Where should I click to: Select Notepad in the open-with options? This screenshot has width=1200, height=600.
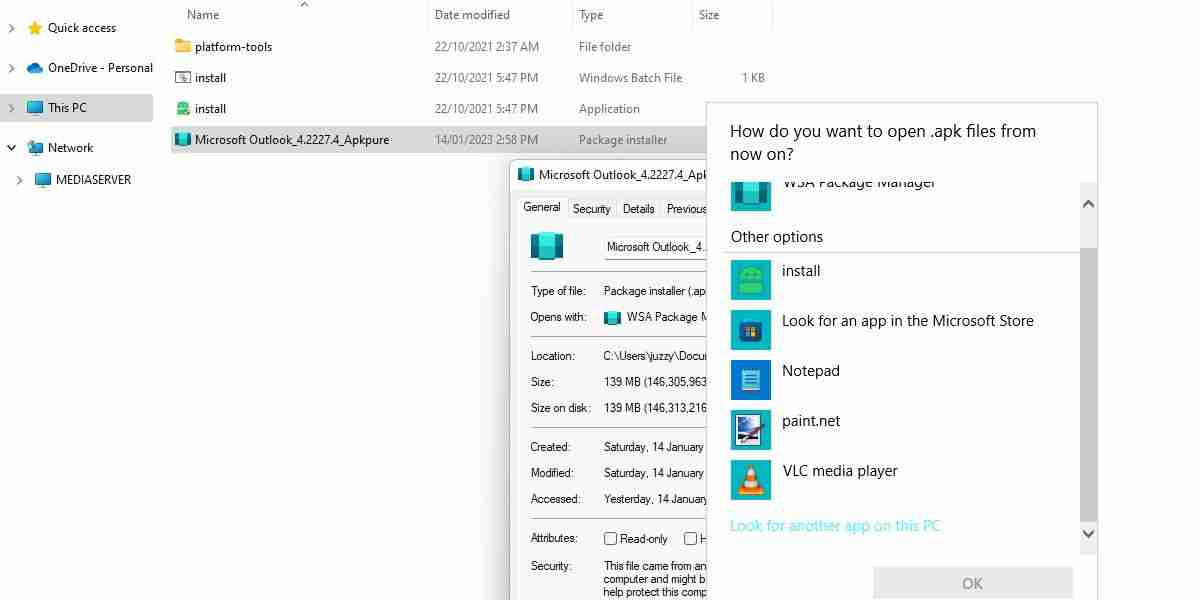coord(810,370)
